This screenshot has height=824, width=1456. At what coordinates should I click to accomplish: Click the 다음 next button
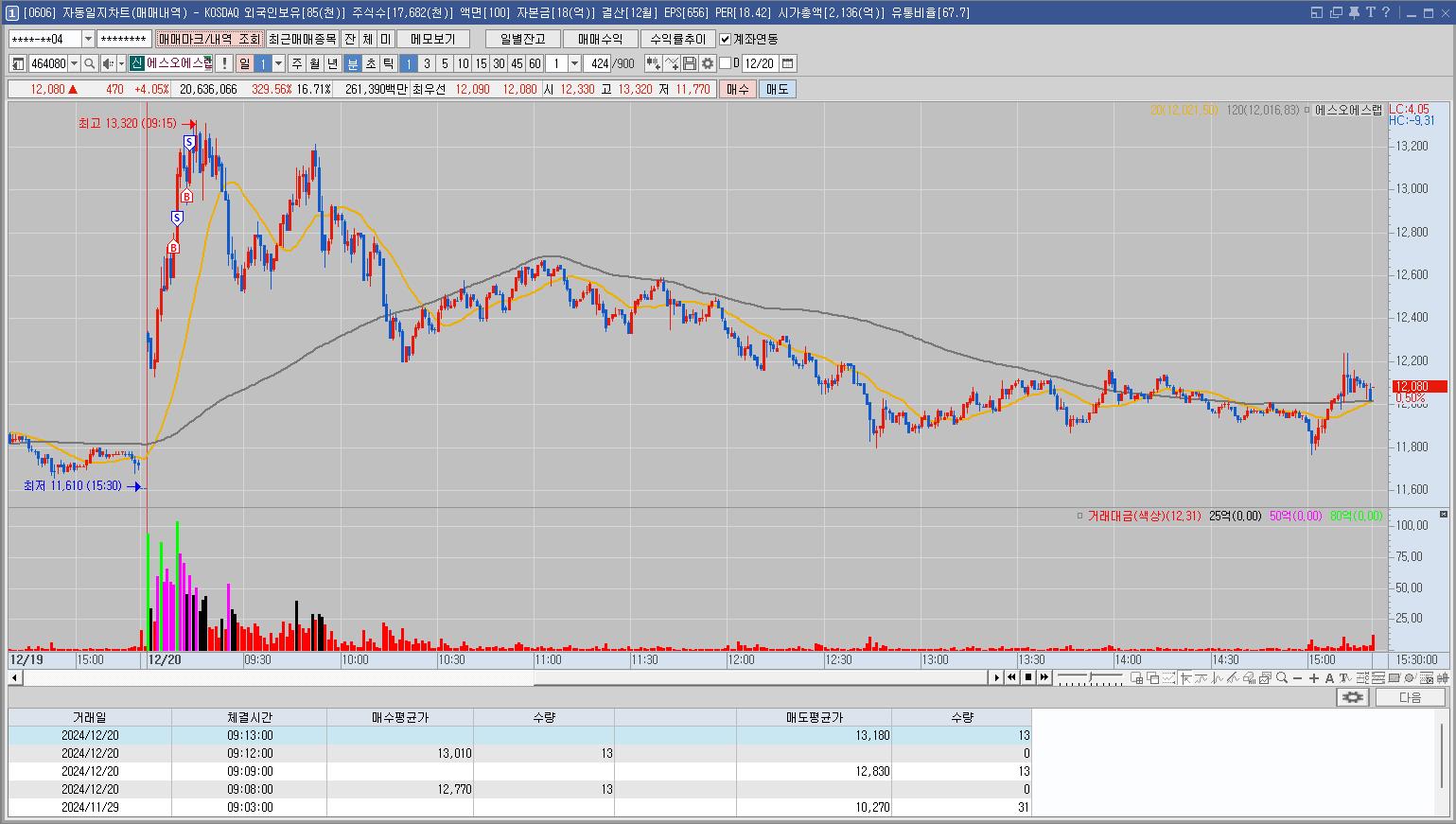(x=1410, y=697)
